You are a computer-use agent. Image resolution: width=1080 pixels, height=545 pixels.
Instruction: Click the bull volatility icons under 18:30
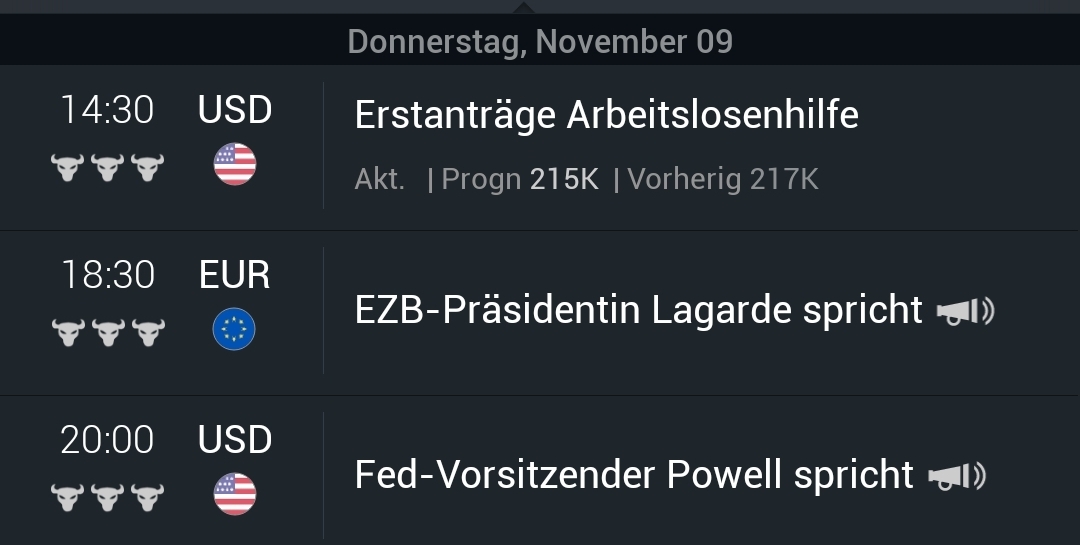(x=107, y=332)
